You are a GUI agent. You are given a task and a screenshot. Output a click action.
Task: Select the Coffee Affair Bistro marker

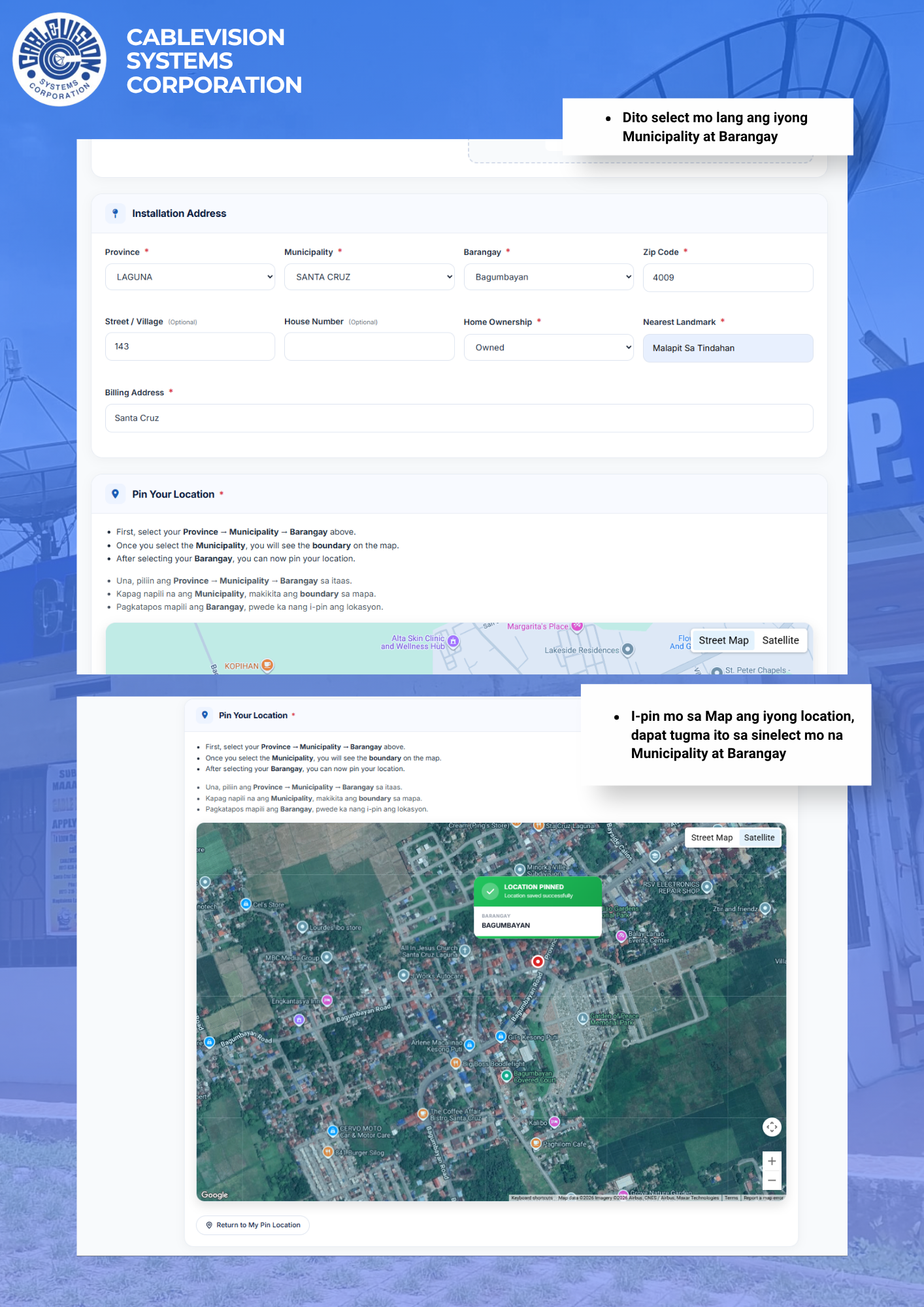423,1113
